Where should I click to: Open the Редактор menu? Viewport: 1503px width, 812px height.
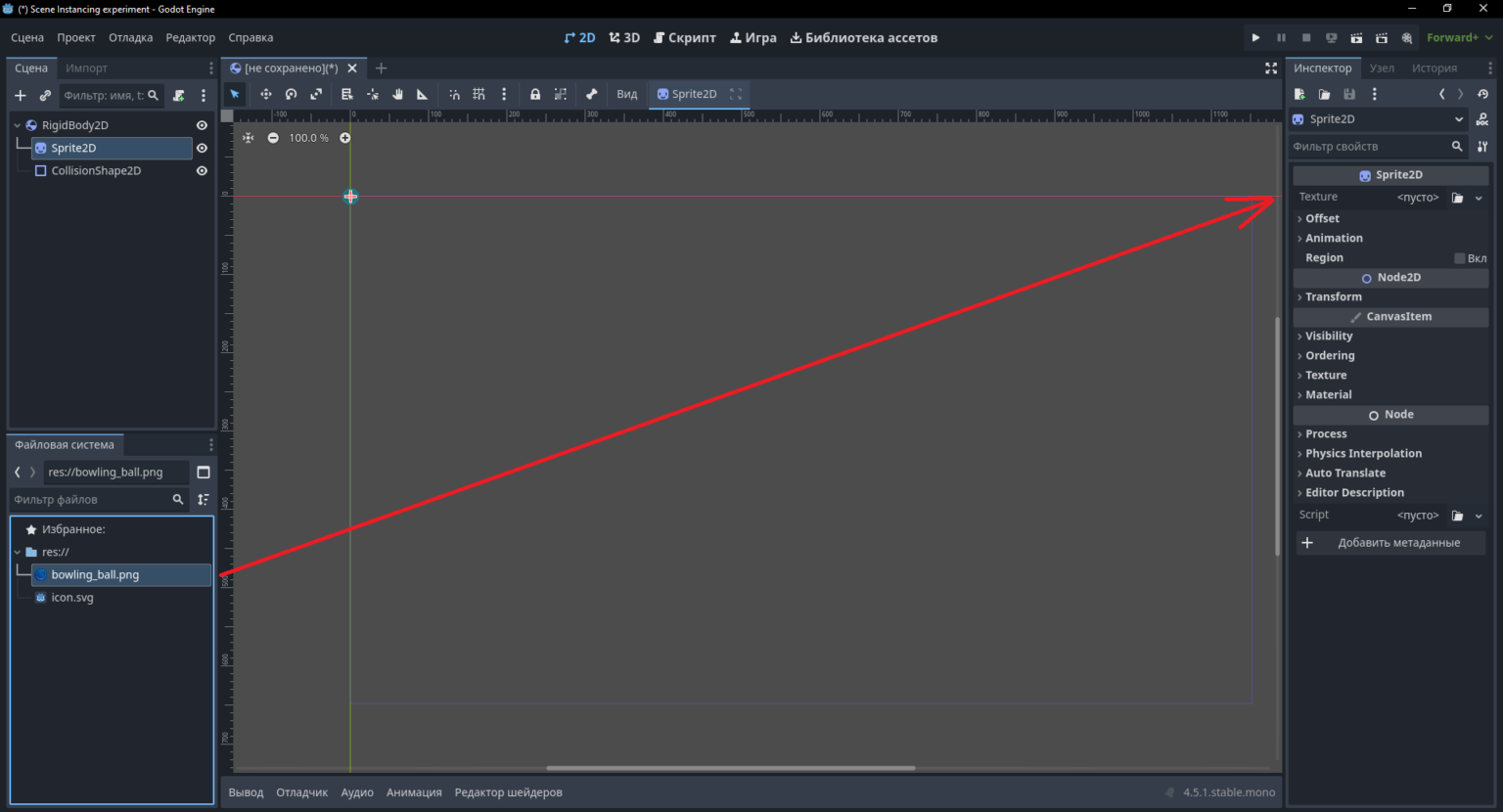190,38
